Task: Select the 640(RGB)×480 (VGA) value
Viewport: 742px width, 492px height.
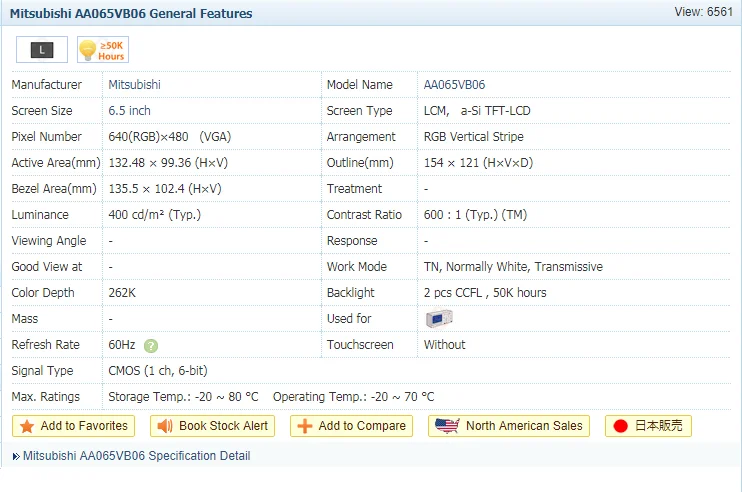Action: (x=169, y=137)
